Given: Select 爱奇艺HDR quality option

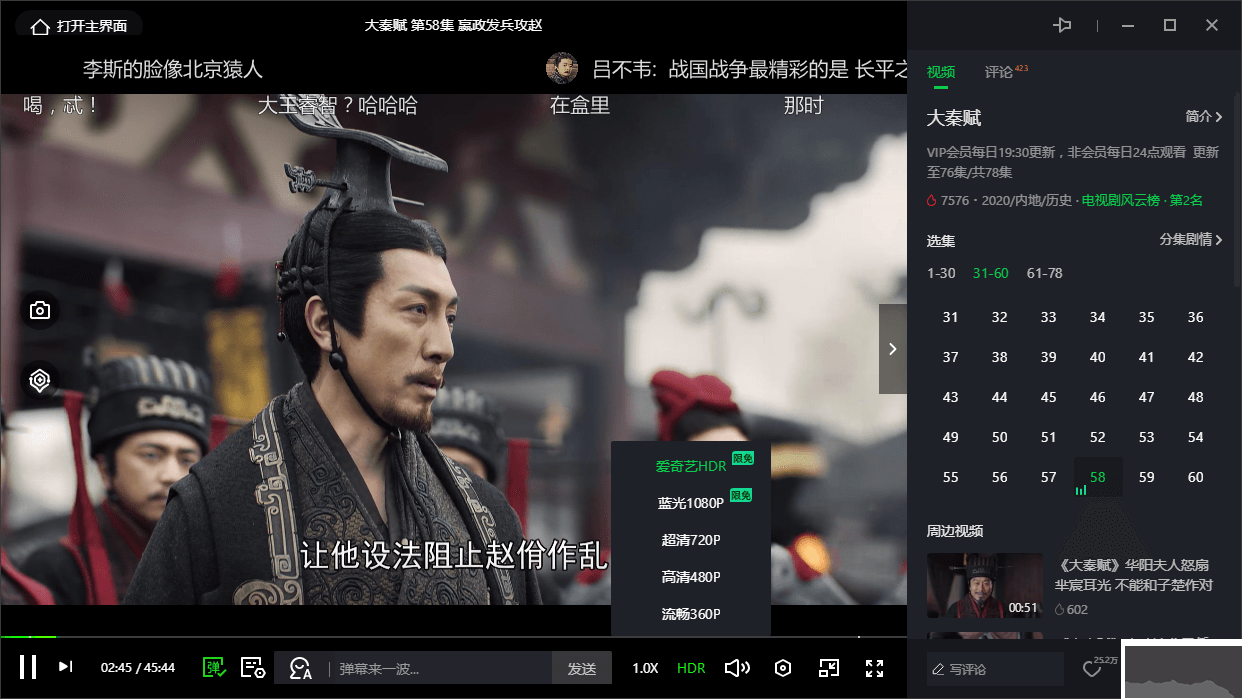Looking at the screenshot, I should pos(691,466).
